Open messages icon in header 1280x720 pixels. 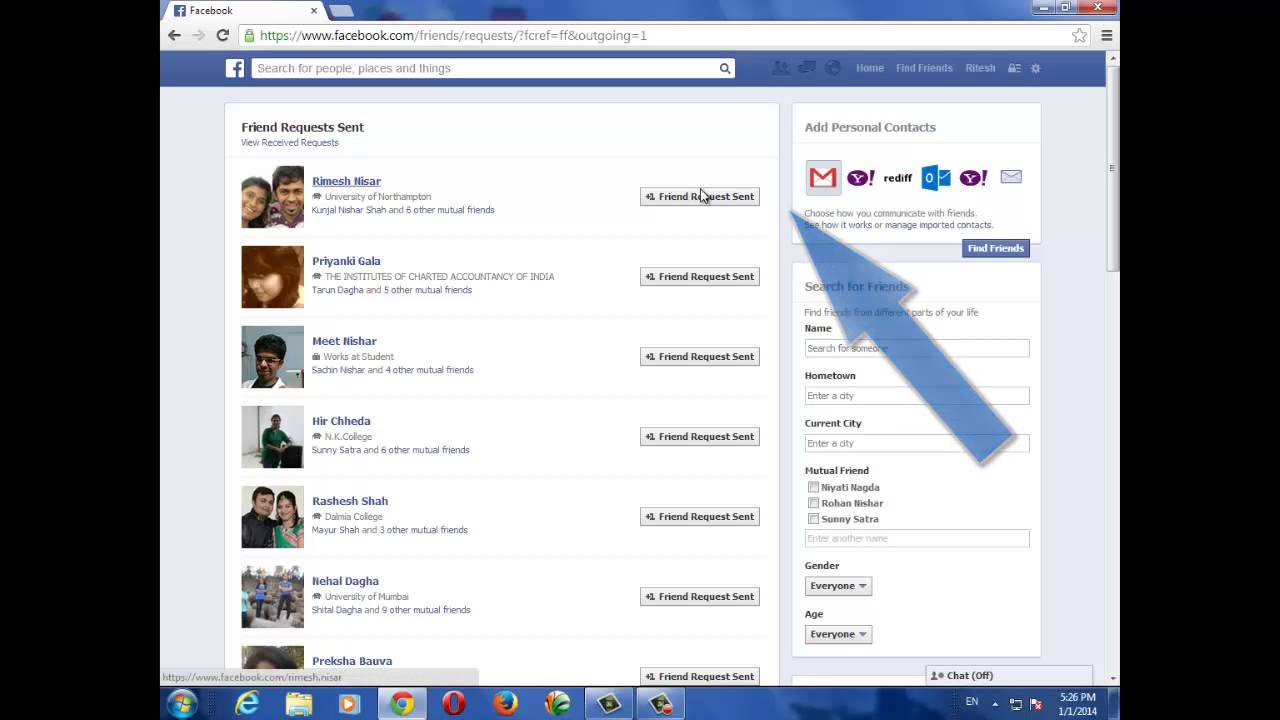click(x=806, y=68)
